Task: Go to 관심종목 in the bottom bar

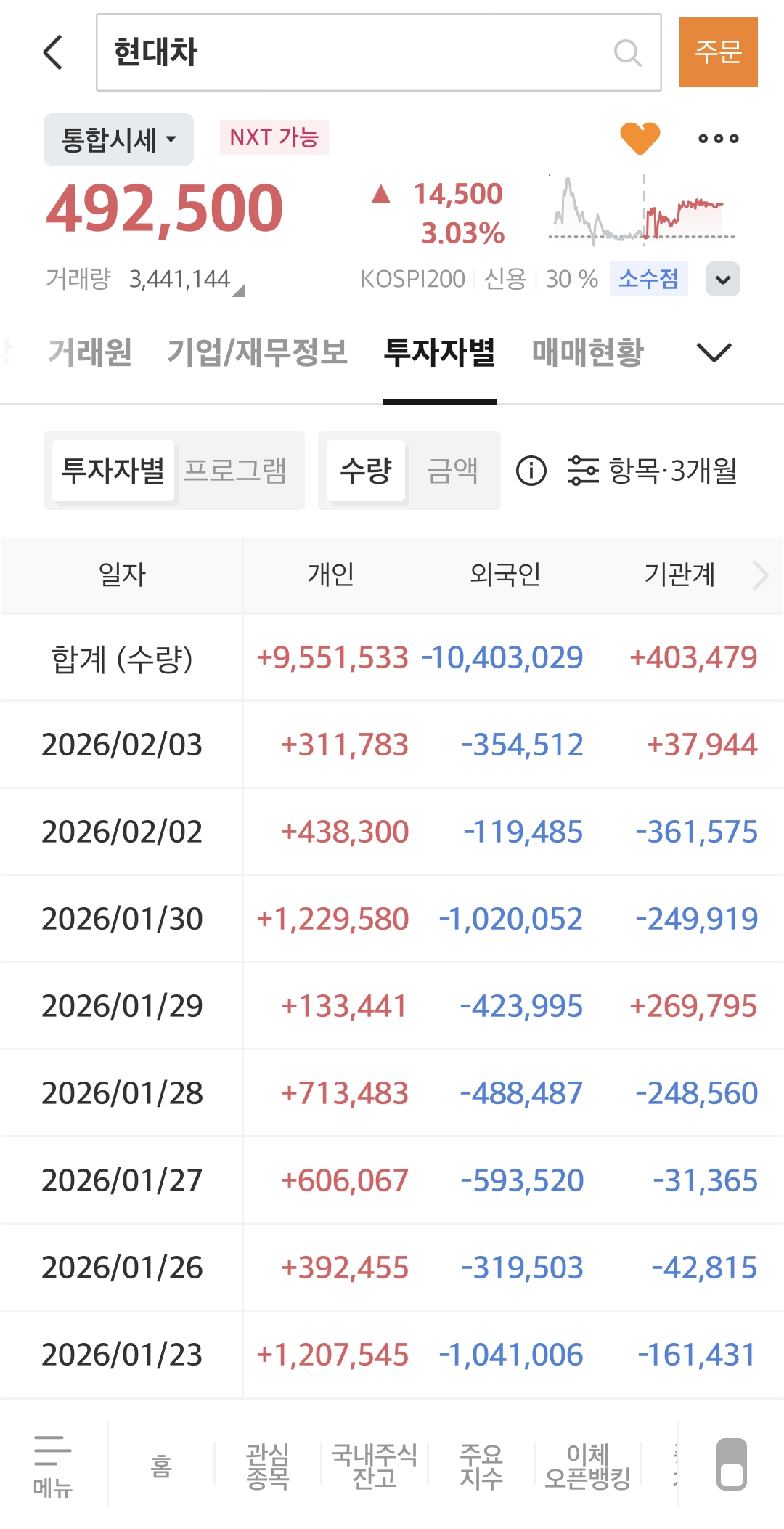Action: coord(267,1466)
